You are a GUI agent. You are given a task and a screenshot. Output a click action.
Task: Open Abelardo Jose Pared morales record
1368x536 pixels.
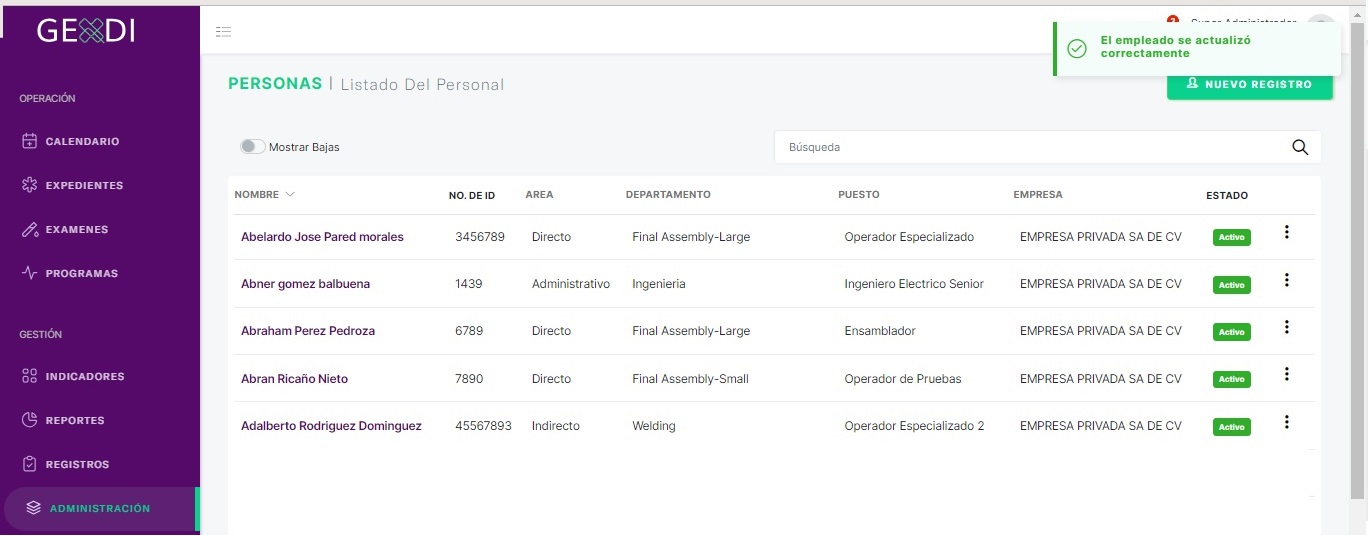pos(322,237)
